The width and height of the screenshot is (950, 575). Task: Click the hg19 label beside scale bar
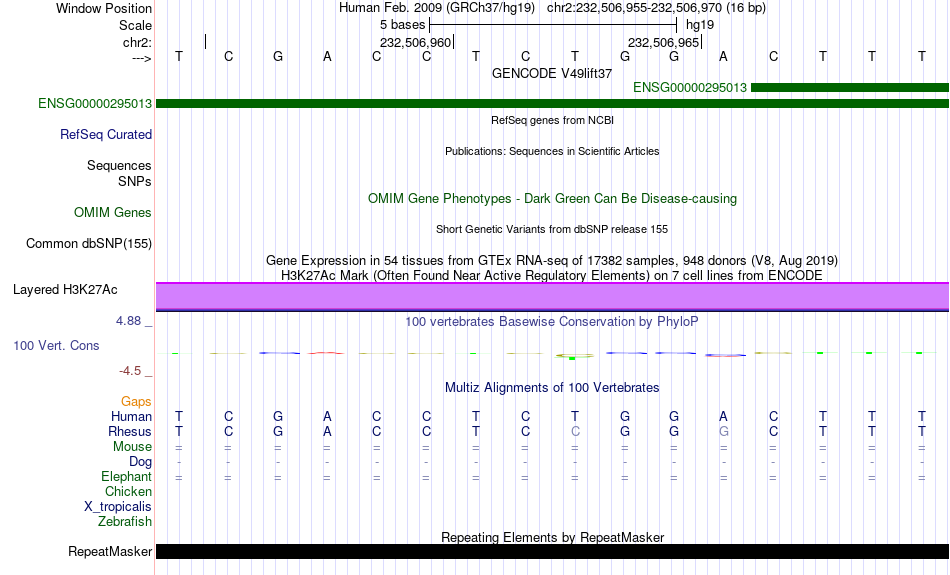click(x=700, y=25)
